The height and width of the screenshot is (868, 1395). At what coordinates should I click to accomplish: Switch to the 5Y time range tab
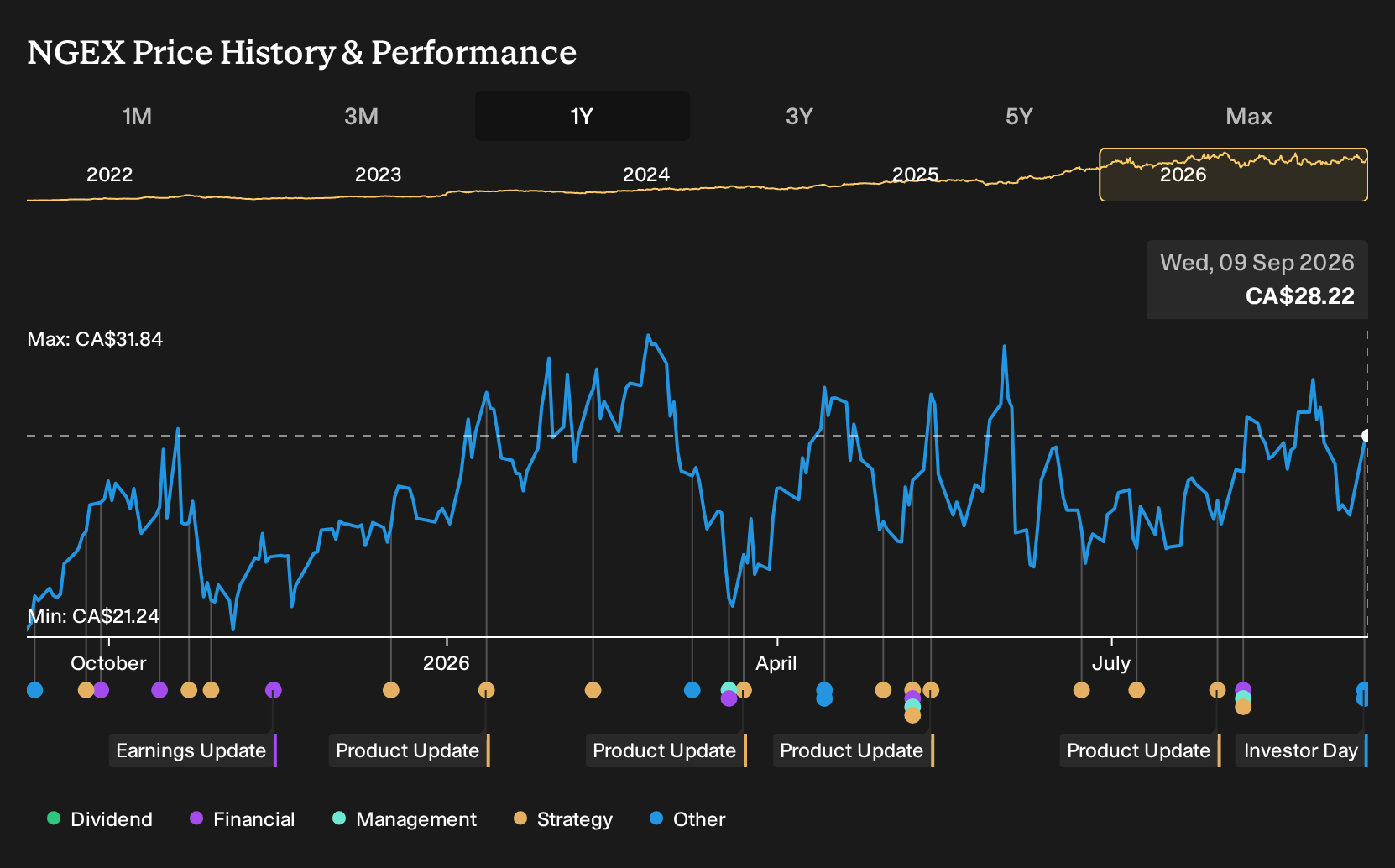click(x=1019, y=116)
